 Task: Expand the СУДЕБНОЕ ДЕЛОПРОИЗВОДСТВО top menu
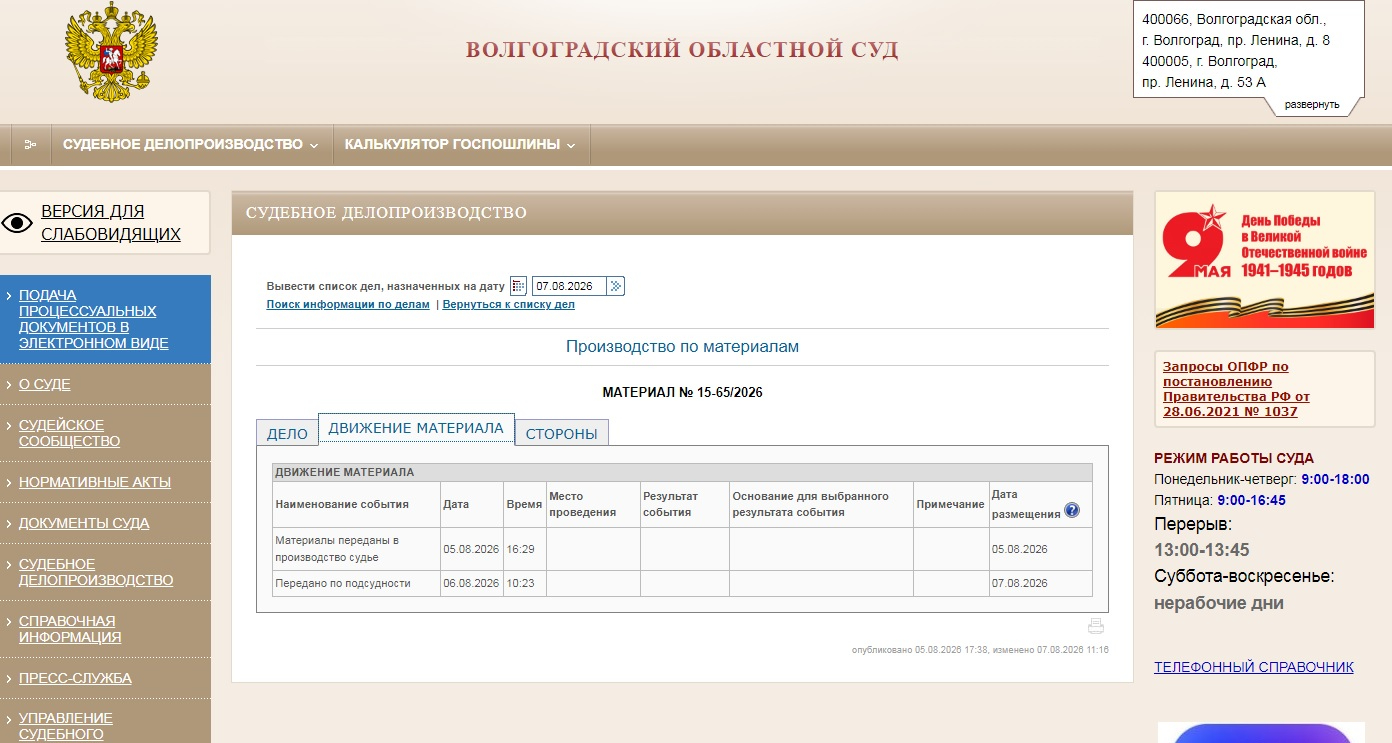pos(190,145)
